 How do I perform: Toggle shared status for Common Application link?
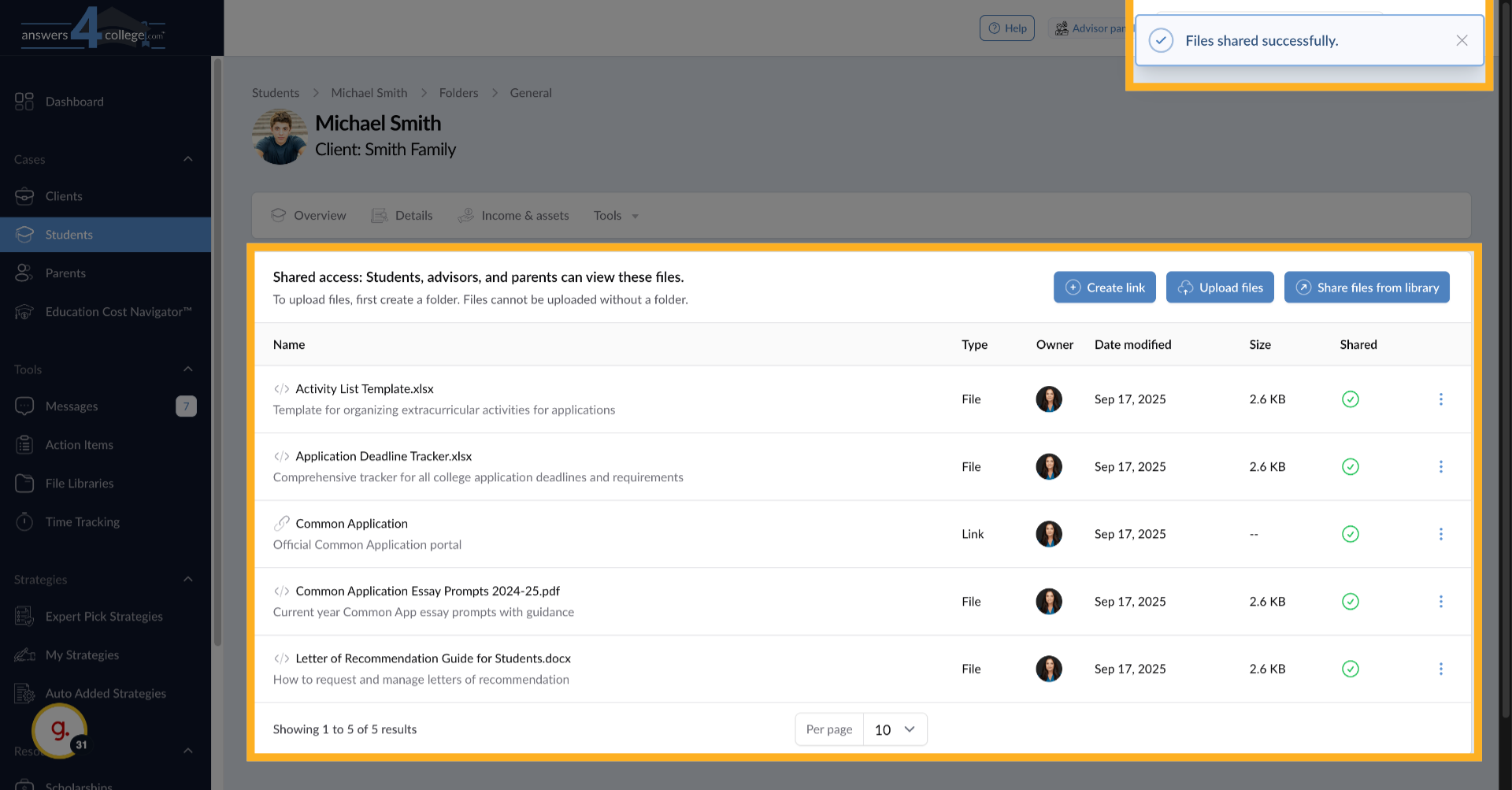coord(1351,534)
